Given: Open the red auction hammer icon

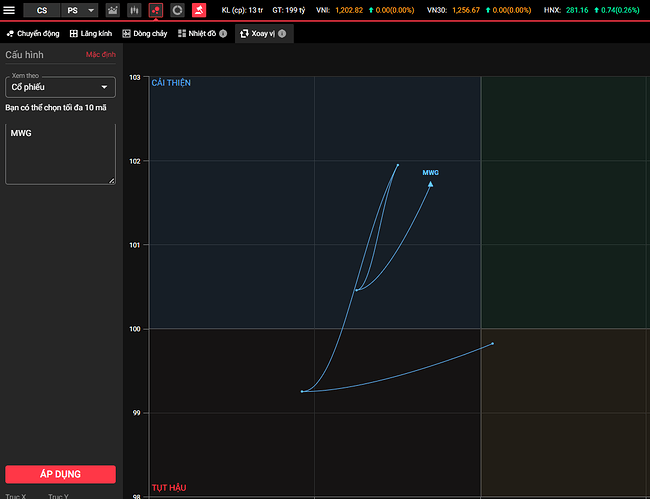Looking at the screenshot, I should pyautogui.click(x=199, y=10).
